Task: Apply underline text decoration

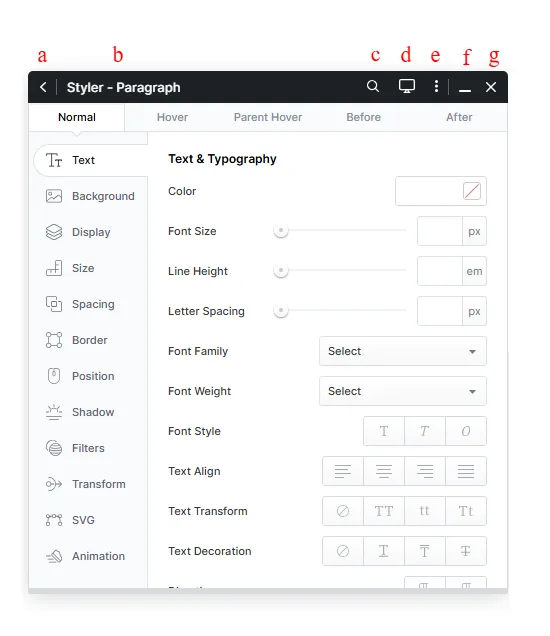Action: click(384, 551)
